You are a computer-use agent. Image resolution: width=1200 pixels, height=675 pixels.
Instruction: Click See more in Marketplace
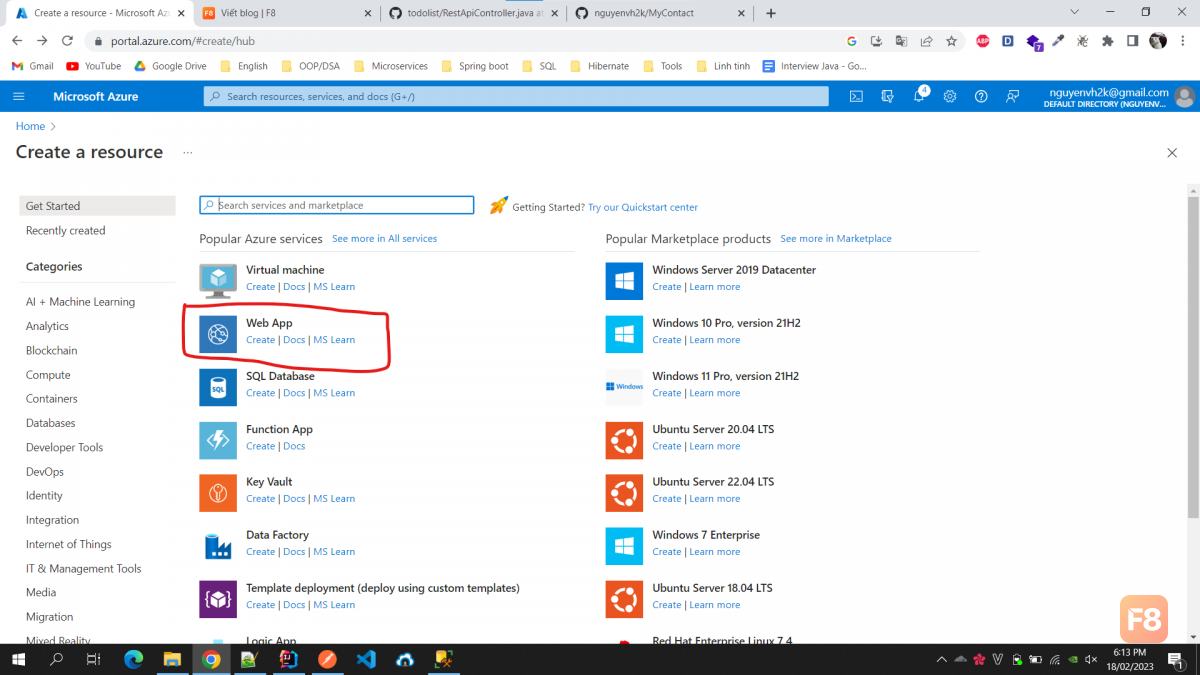836,239
